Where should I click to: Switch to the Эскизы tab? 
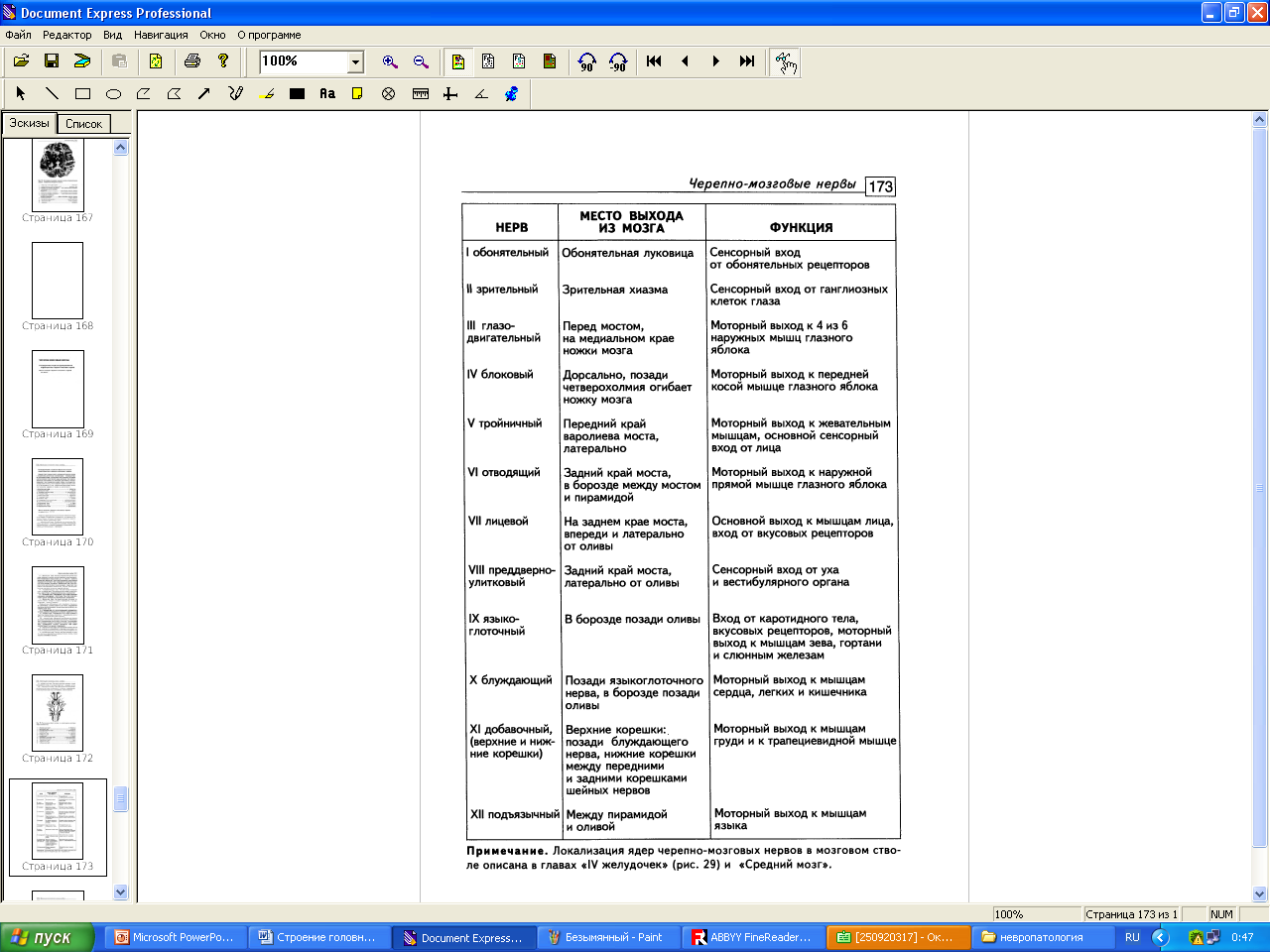pyautogui.click(x=29, y=123)
